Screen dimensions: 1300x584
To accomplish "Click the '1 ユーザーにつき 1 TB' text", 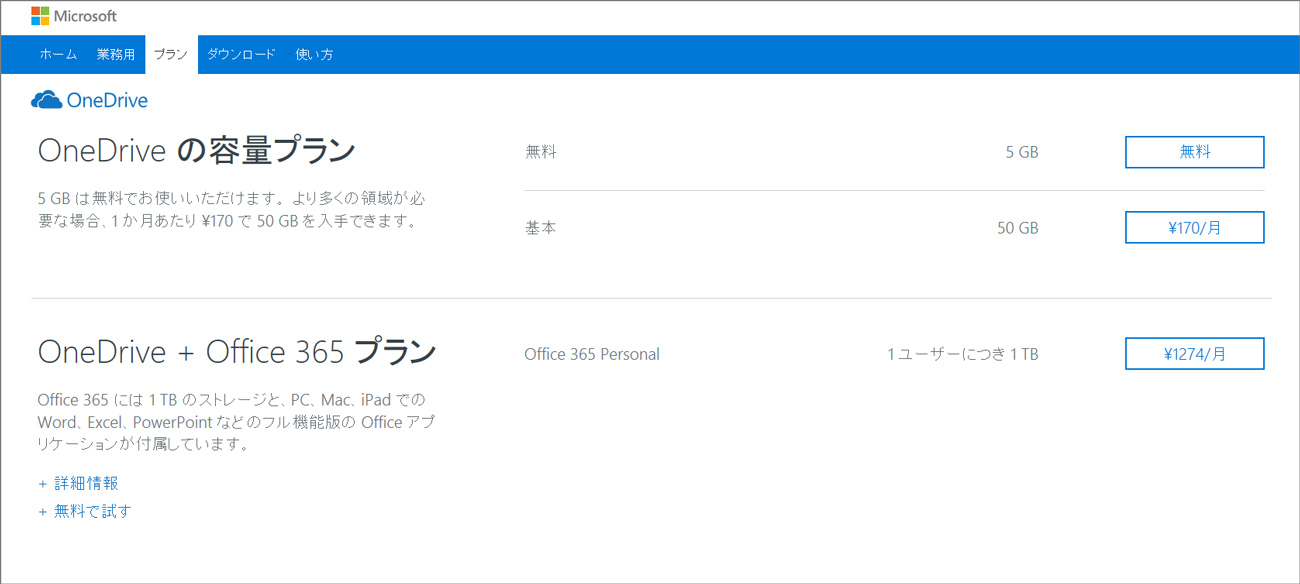I will coord(963,354).
